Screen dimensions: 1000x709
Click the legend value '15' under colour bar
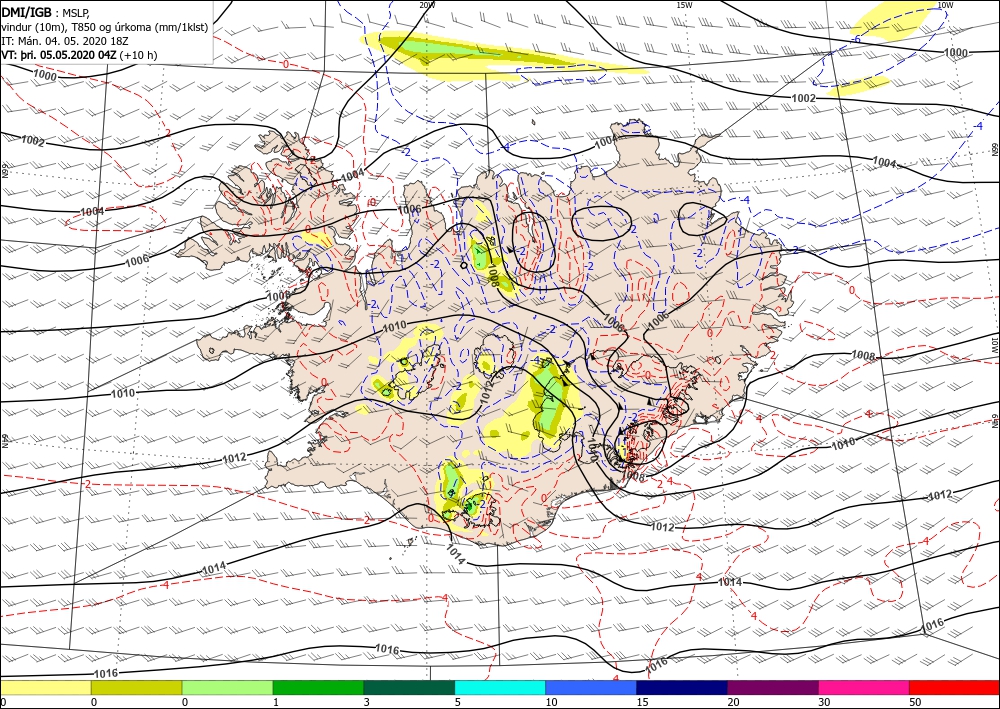pos(642,702)
